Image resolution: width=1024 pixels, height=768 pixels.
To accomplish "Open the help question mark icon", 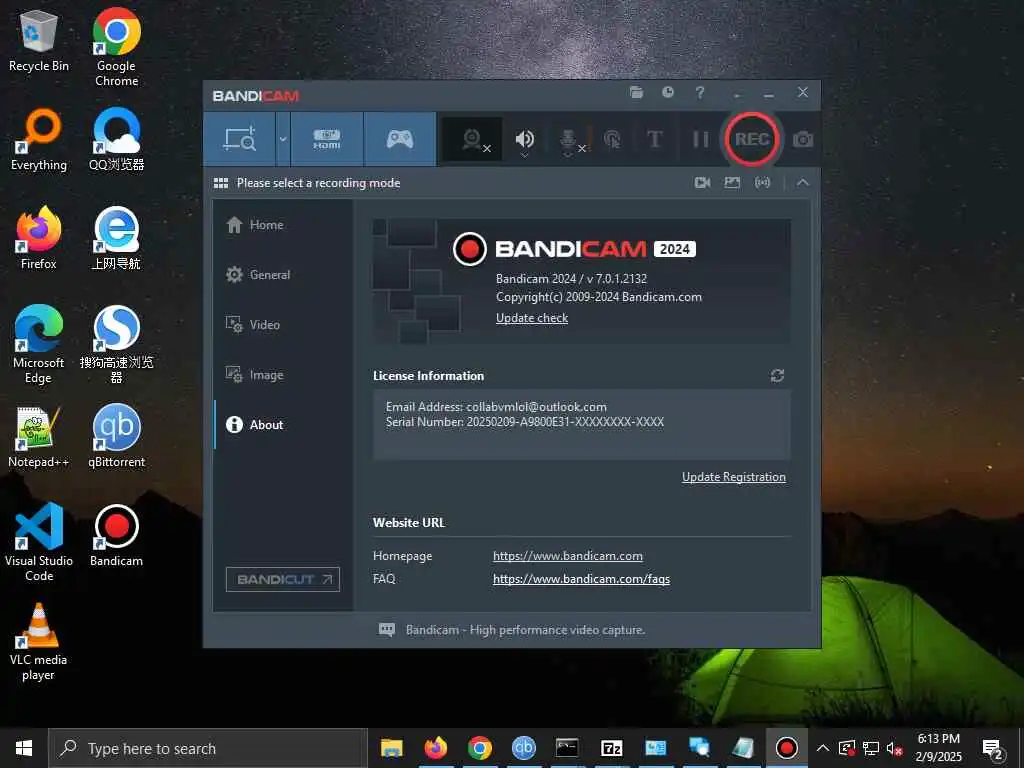I will pyautogui.click(x=699, y=92).
